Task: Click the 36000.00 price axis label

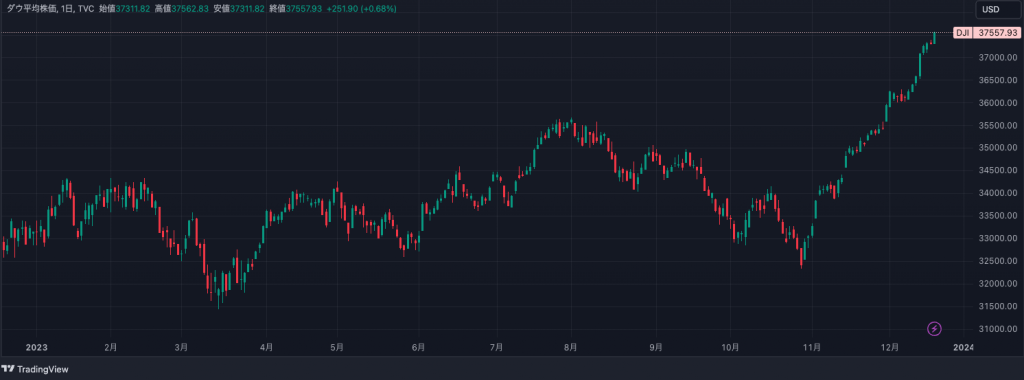Action: tap(997, 103)
